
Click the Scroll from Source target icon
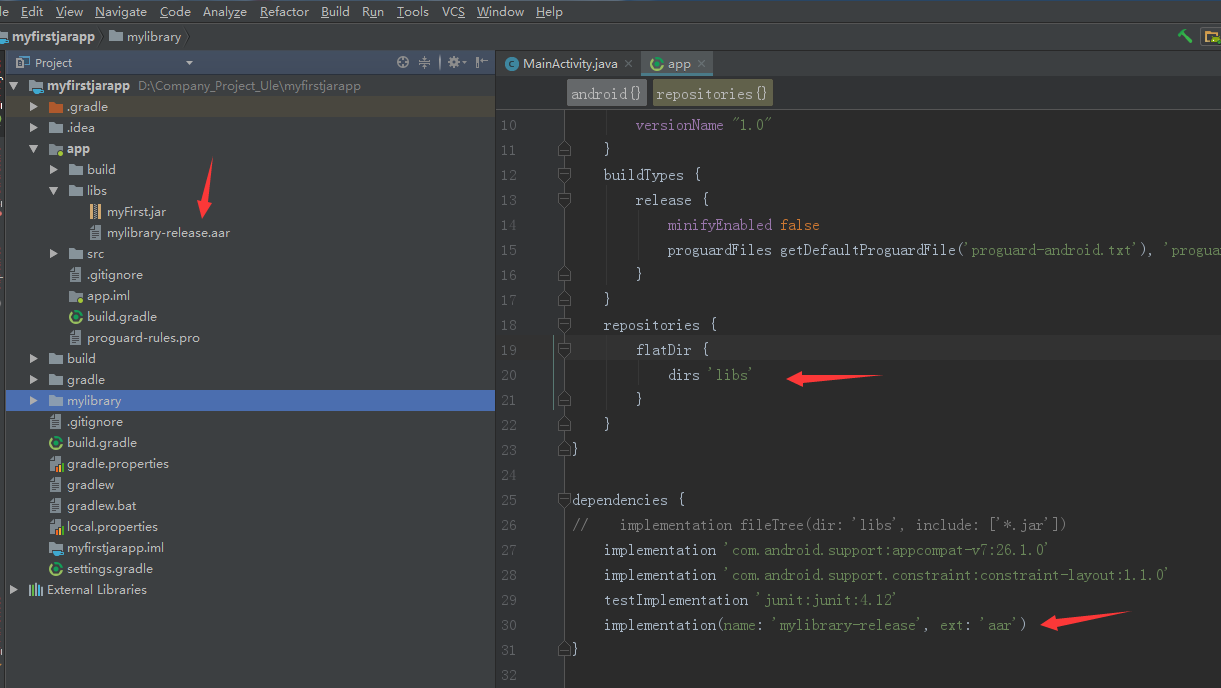click(x=403, y=62)
